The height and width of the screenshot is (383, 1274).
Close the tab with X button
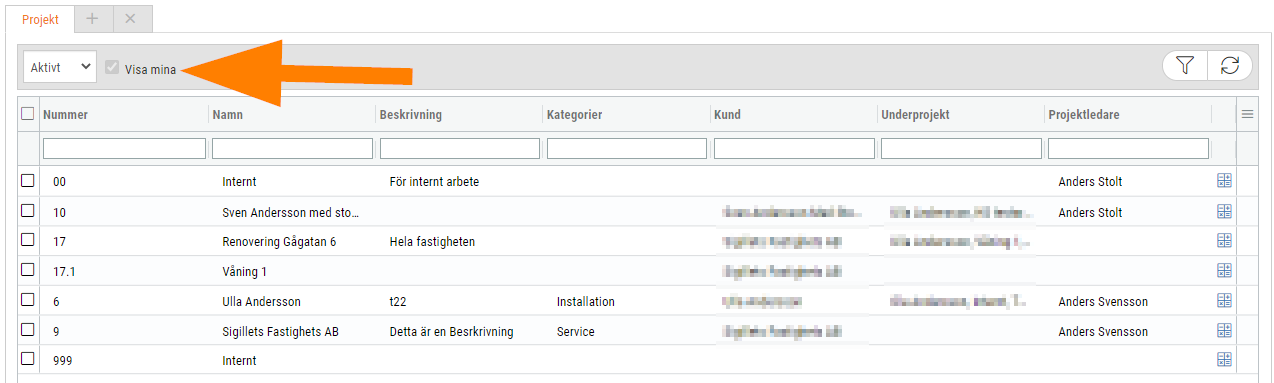tap(131, 19)
